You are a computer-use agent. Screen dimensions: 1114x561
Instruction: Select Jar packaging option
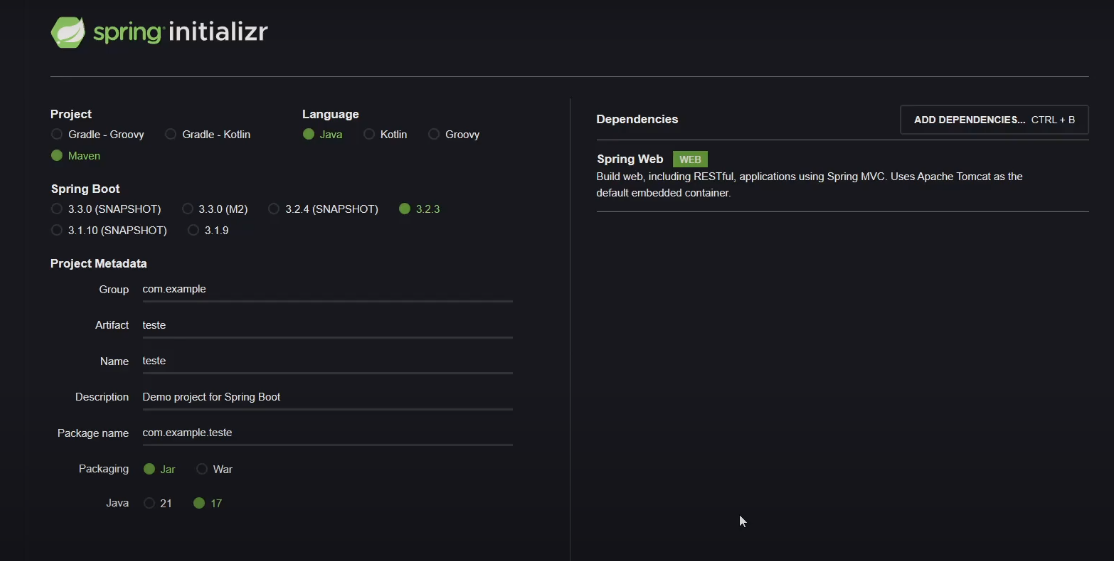[x=159, y=469]
